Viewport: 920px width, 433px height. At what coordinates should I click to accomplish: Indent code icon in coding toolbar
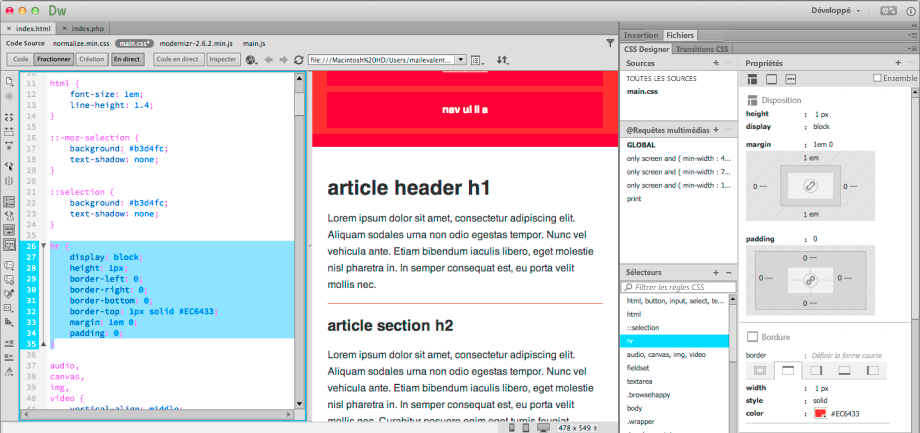pyautogui.click(x=9, y=343)
